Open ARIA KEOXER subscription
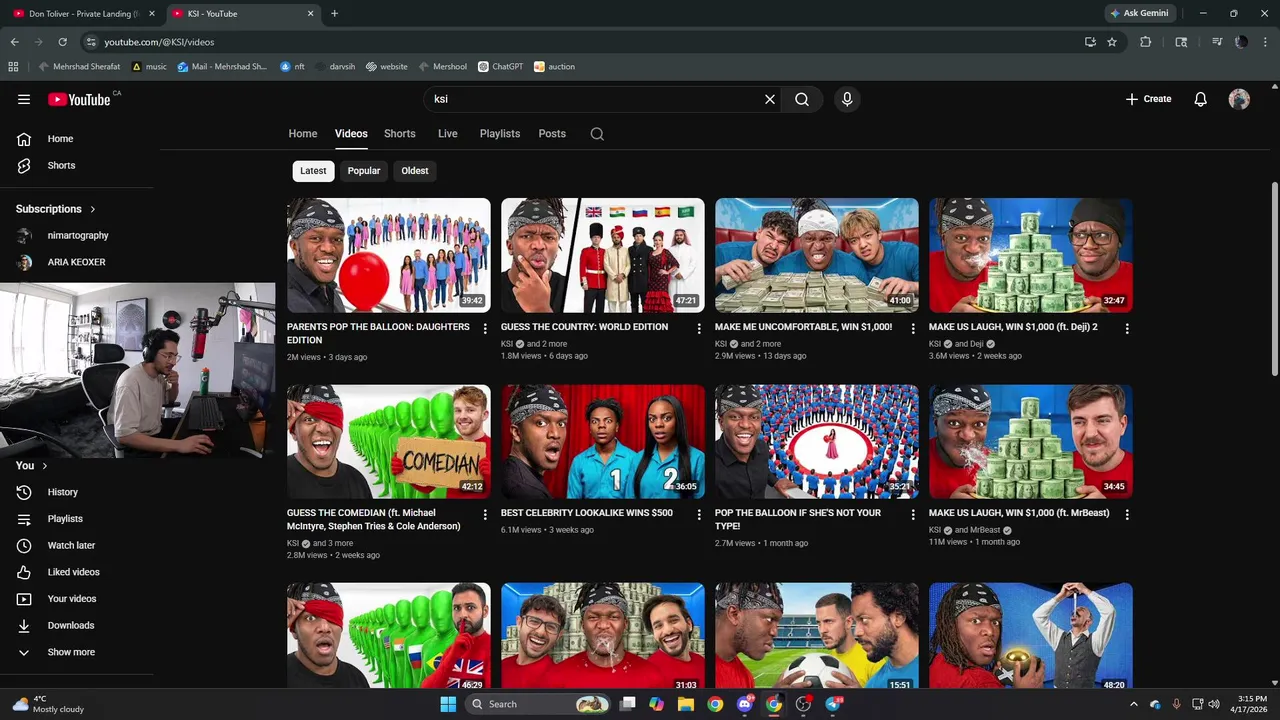1280x720 pixels. tap(78, 262)
